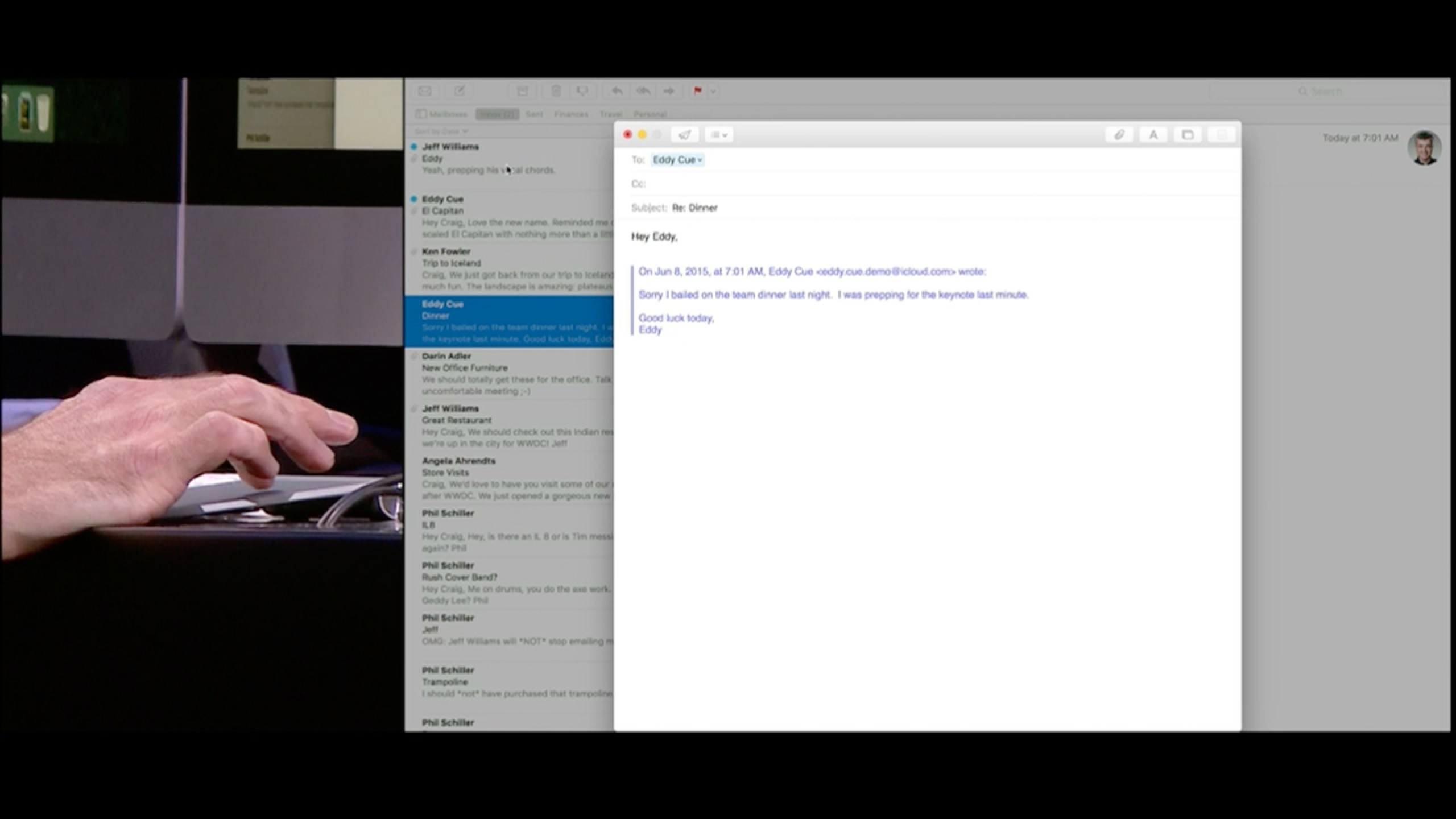Click the trash Delete icon
Viewport: 1456px width, 819px height.
point(556,91)
